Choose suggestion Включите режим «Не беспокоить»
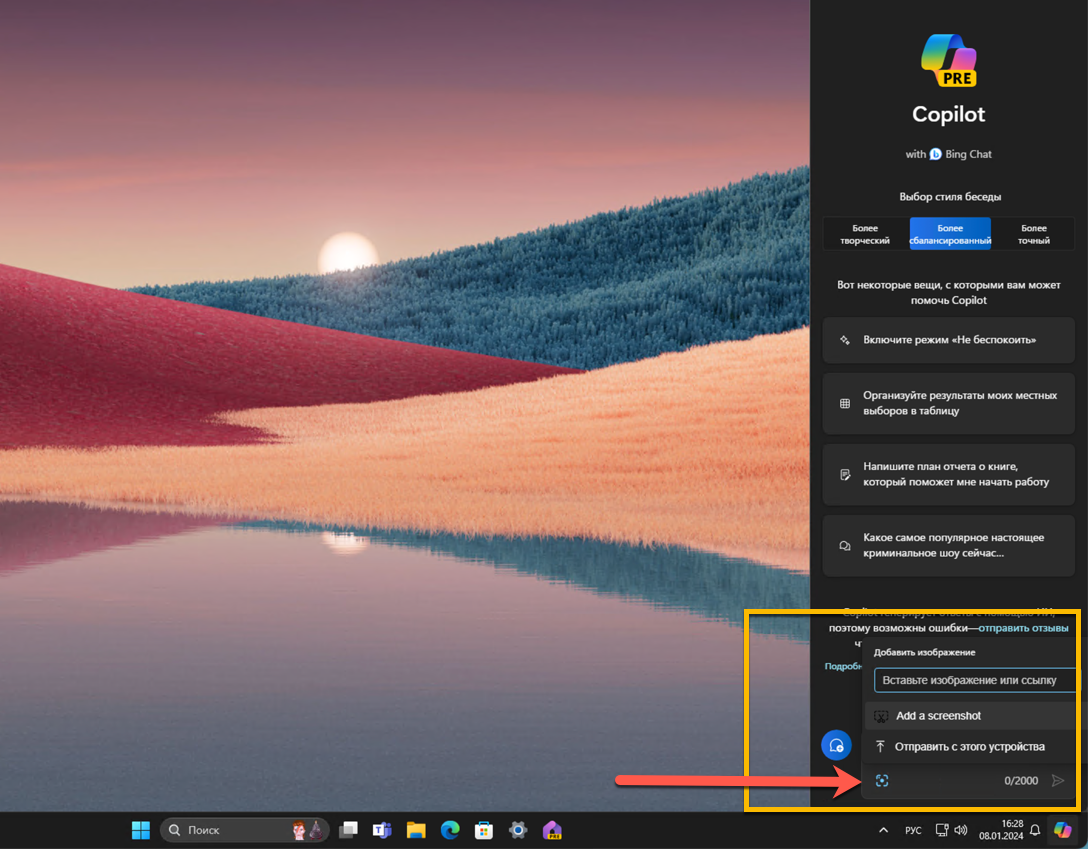The width and height of the screenshot is (1088, 849). (948, 340)
